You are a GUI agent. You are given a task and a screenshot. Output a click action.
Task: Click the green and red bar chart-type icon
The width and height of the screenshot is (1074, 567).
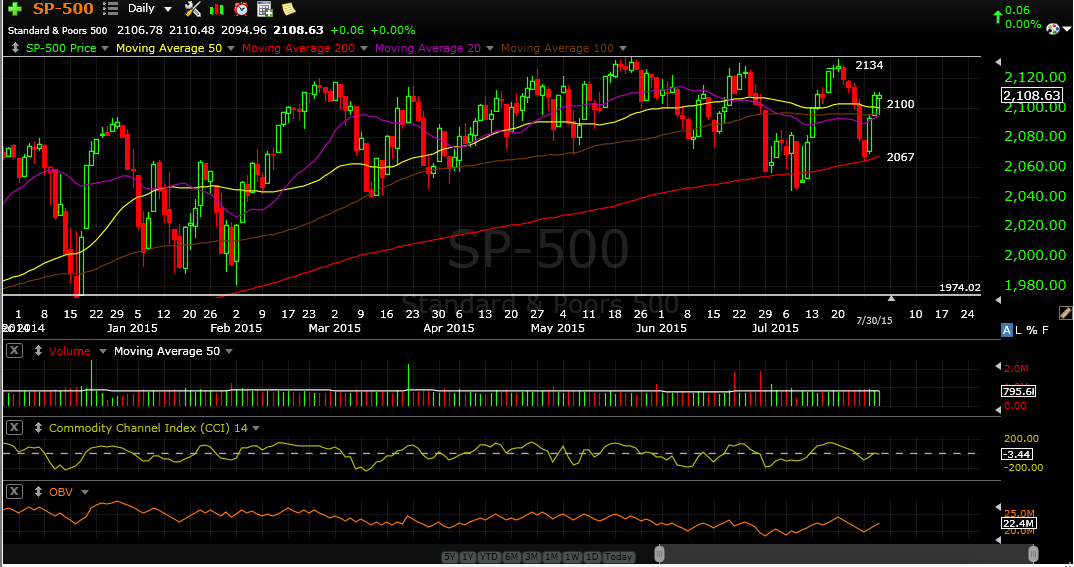coord(217,9)
